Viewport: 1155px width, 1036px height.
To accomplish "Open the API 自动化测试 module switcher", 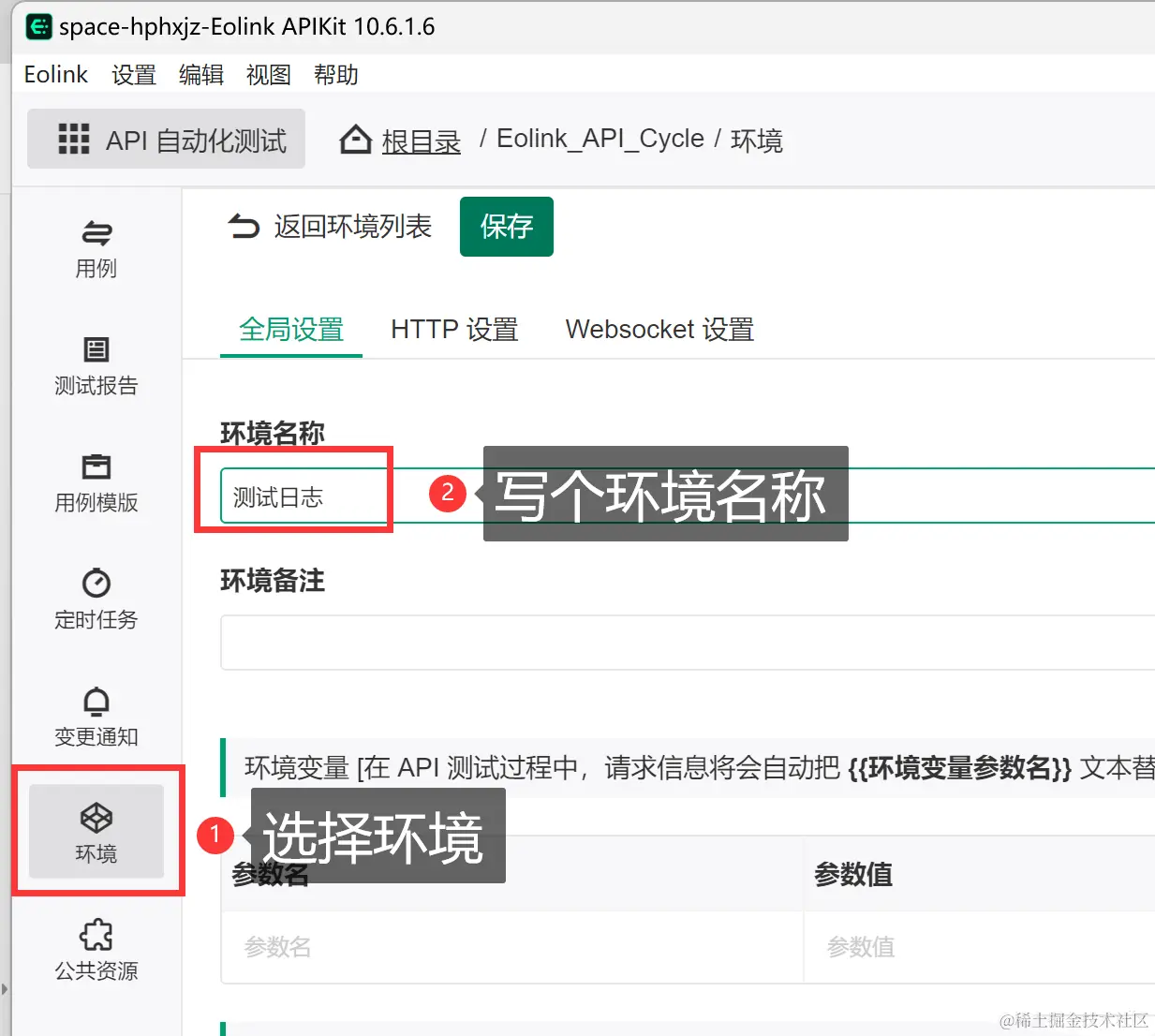I will click(167, 139).
